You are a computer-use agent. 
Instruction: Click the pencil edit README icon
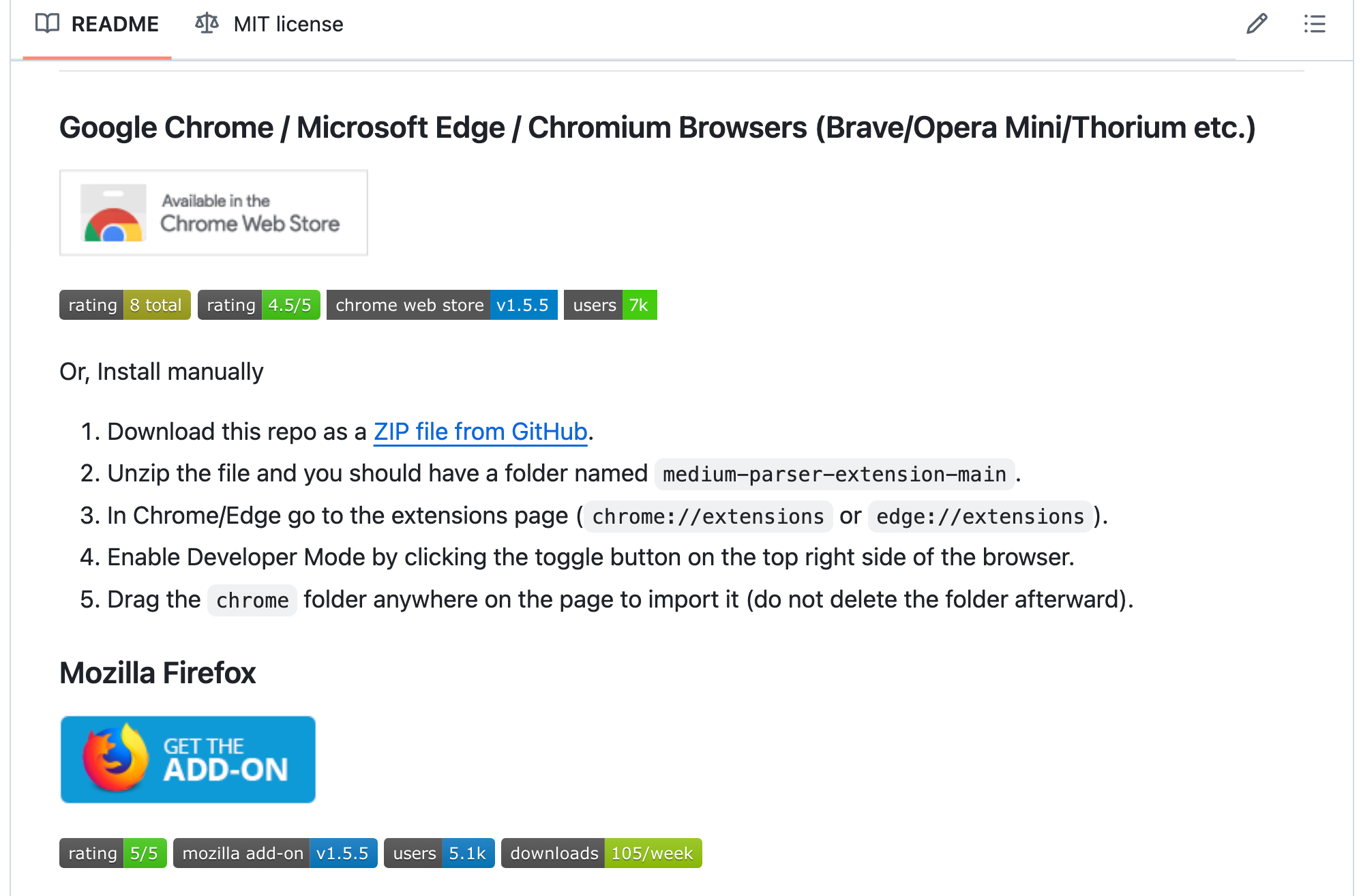pyautogui.click(x=1257, y=24)
